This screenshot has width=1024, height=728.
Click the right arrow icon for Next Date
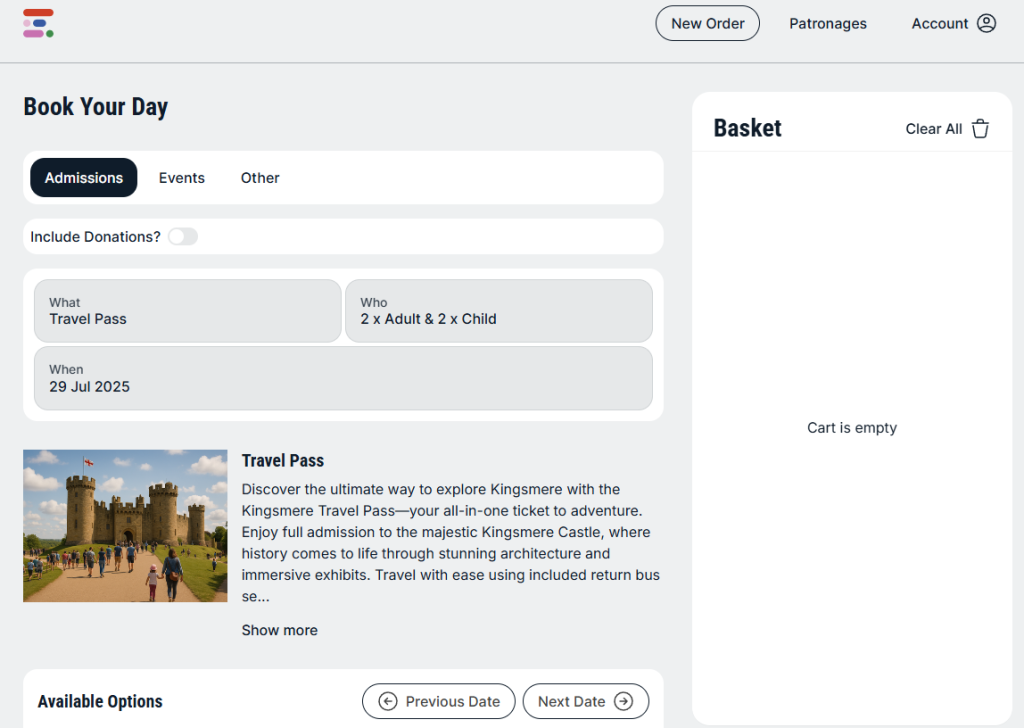coord(623,701)
